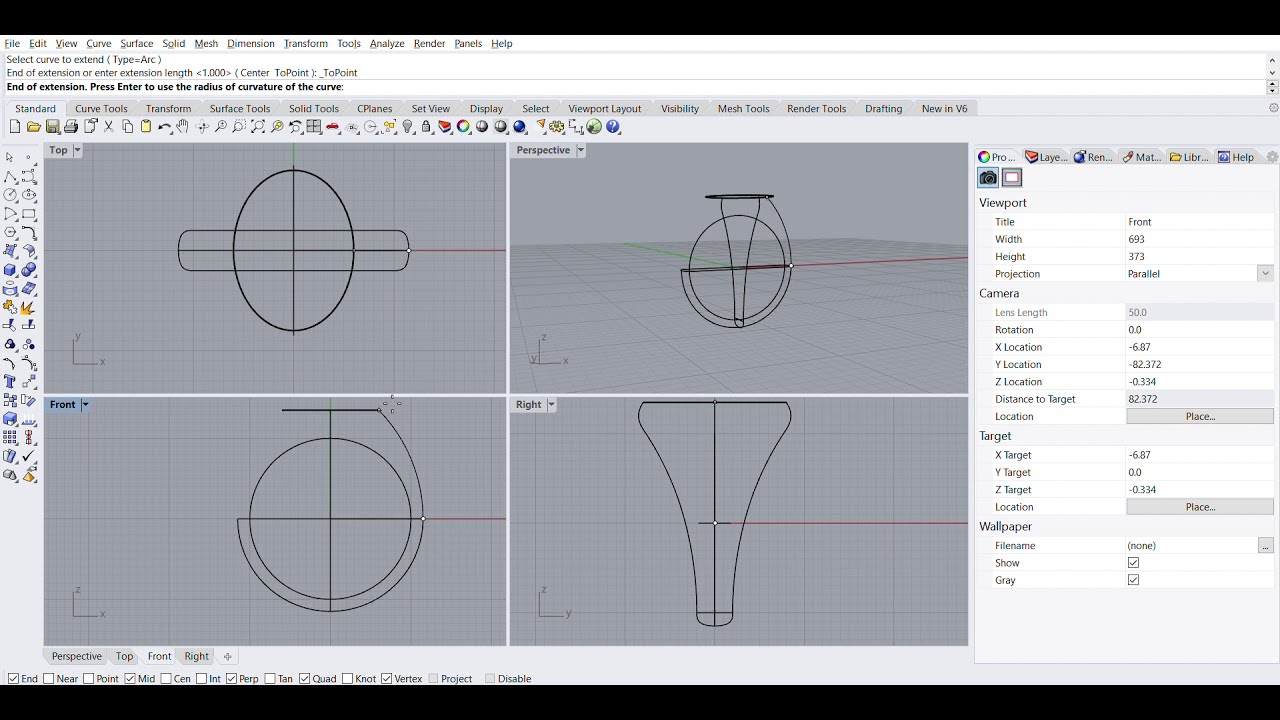
Task: Enable the Cen osnap checkbox
Action: (x=165, y=679)
